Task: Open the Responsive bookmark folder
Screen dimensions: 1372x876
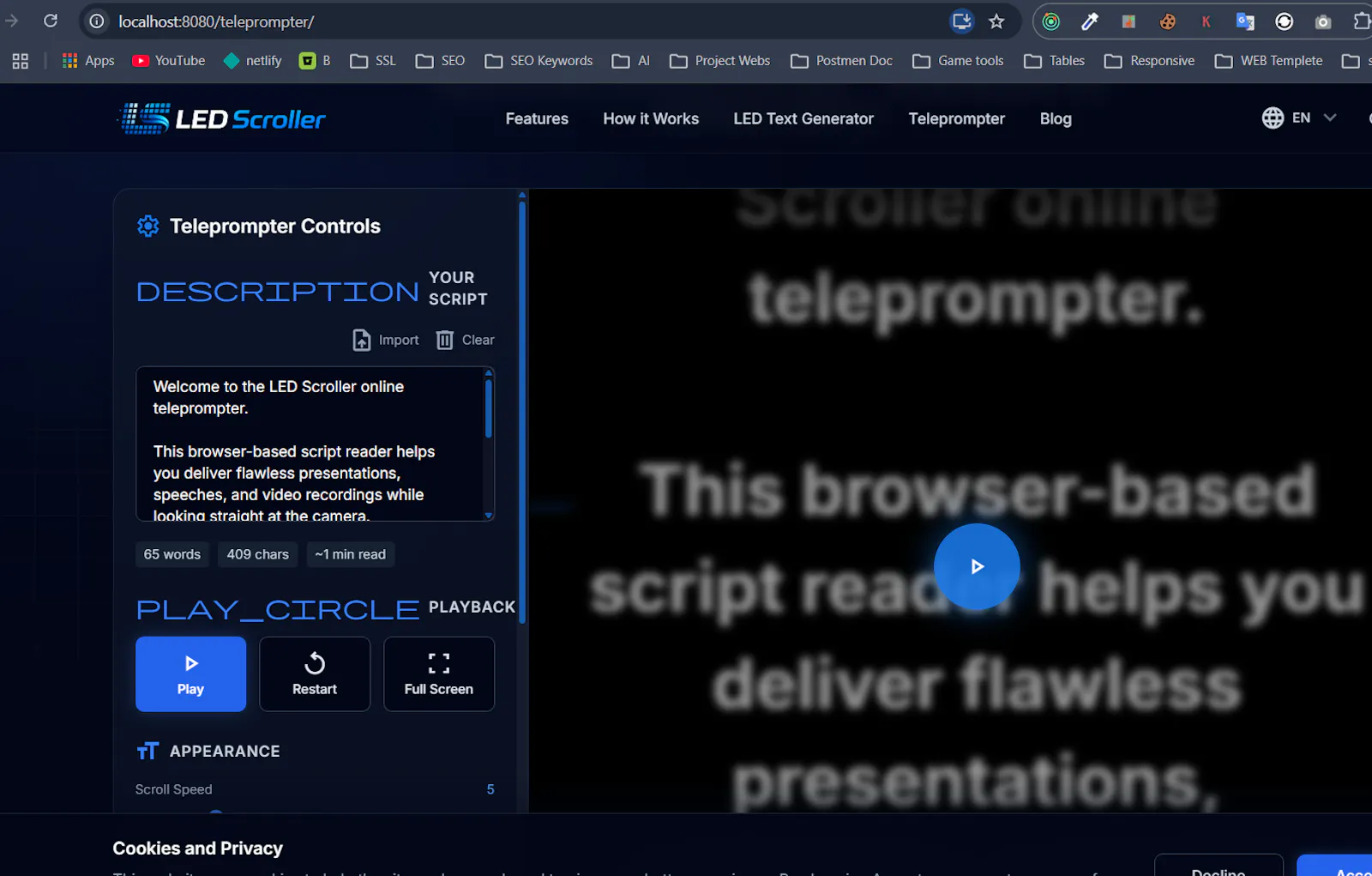Action: [1150, 61]
